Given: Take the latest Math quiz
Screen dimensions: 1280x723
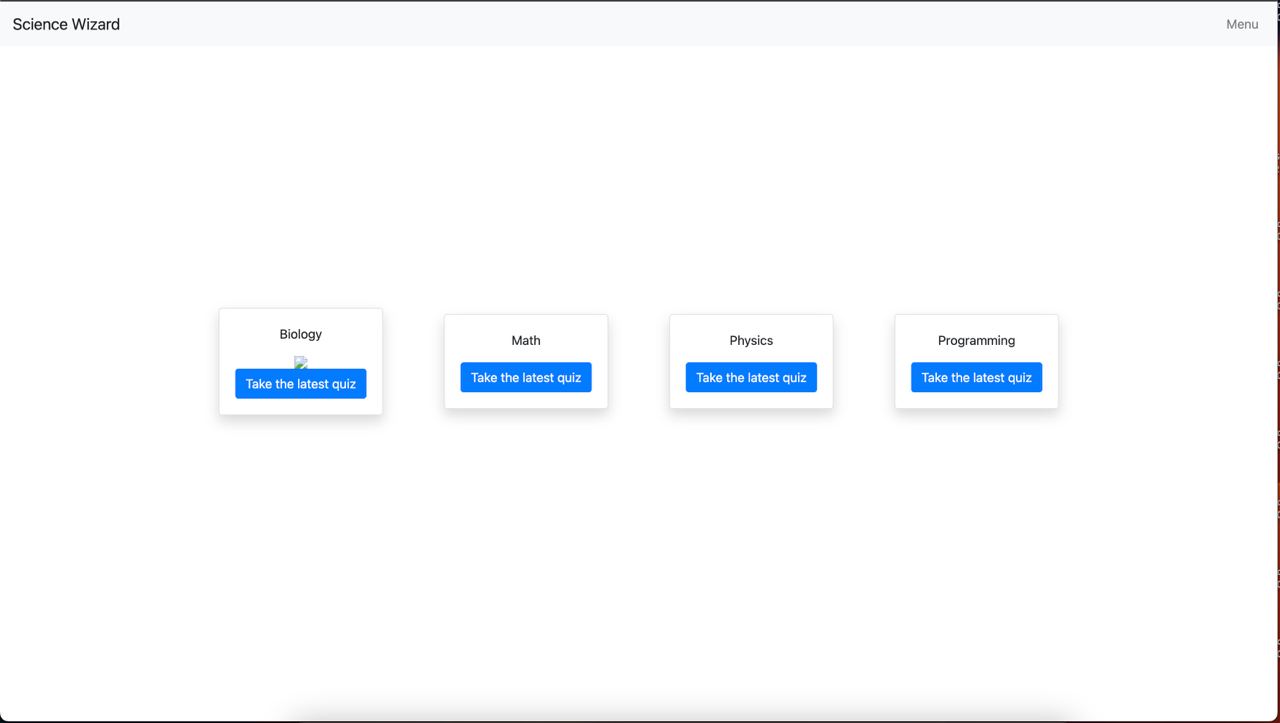Looking at the screenshot, I should pyautogui.click(x=526, y=377).
